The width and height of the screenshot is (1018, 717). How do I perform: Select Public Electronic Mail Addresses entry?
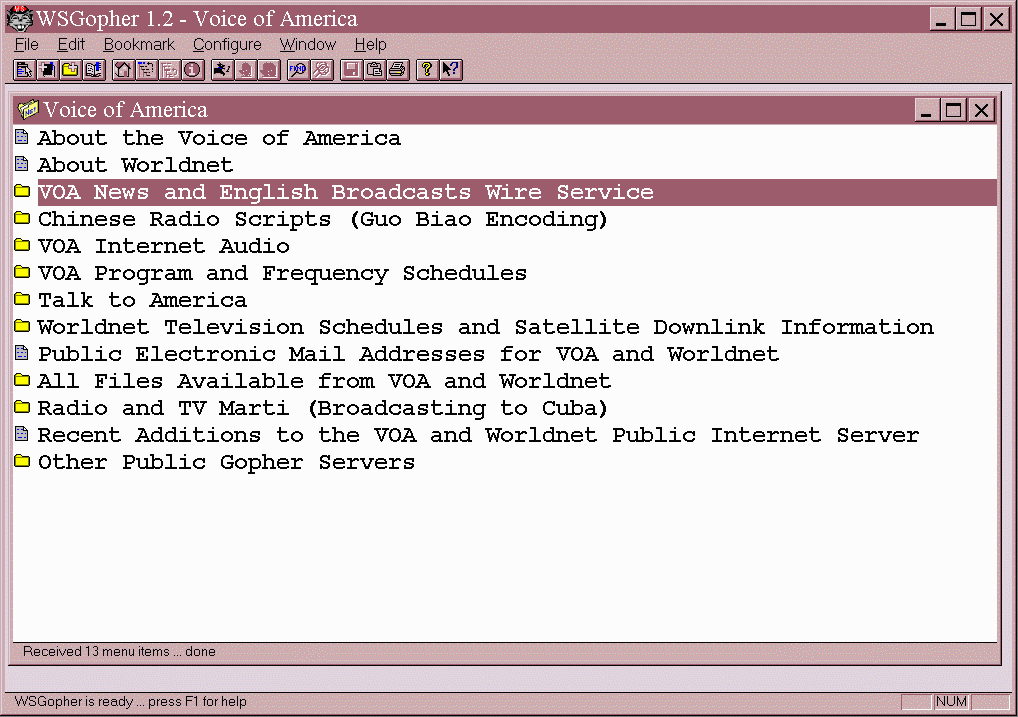point(408,355)
